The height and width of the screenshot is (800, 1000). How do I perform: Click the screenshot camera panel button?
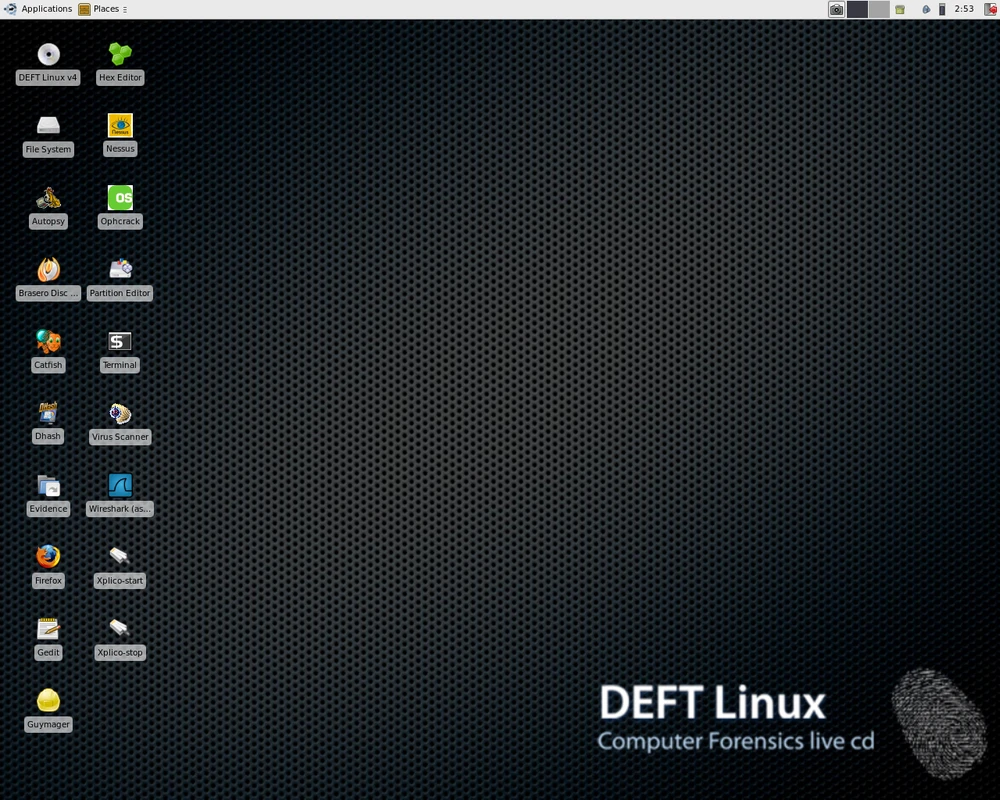[836, 9]
